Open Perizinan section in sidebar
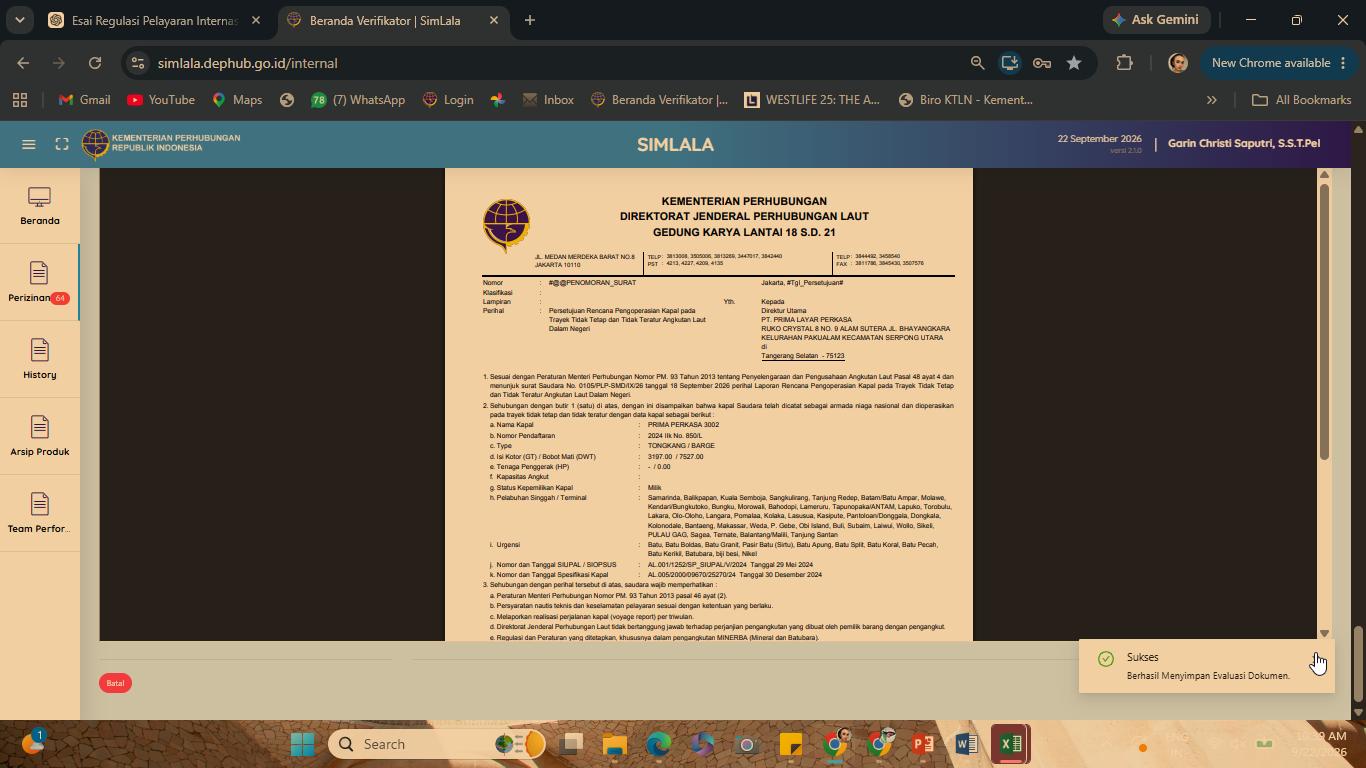The image size is (1366, 768). 40,283
